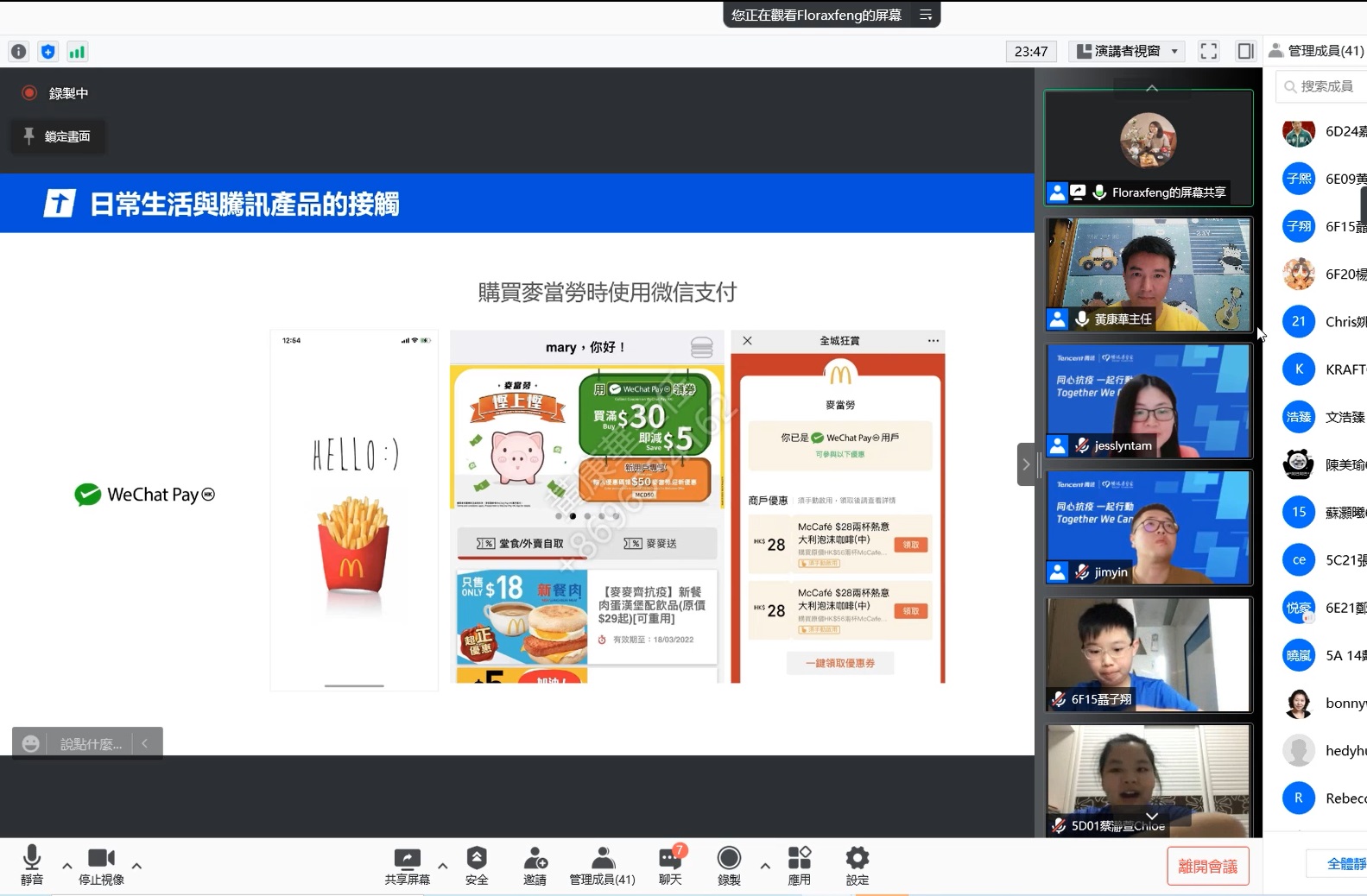Click 離開會議 leave meeting button
1367x896 pixels.
point(1208,866)
